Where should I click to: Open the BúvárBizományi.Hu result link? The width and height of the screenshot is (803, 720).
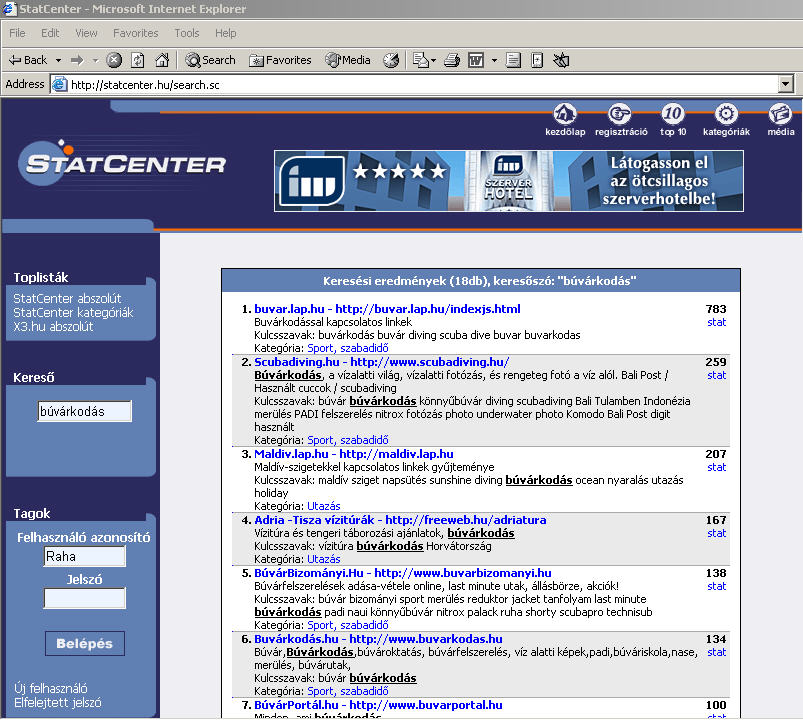tap(403, 573)
